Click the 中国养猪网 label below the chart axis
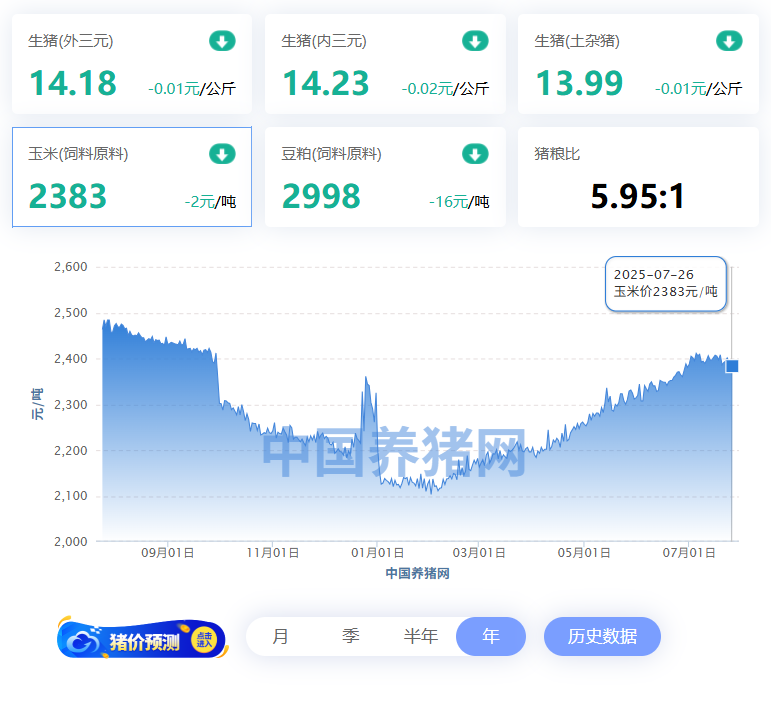The image size is (771, 702). click(x=417, y=573)
